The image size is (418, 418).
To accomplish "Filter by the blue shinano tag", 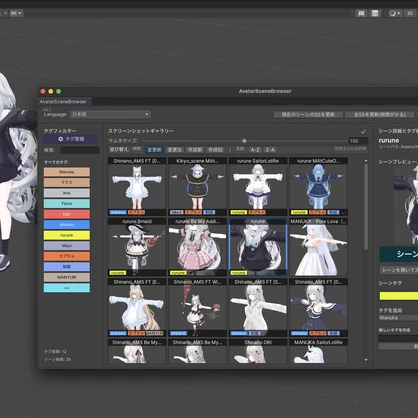I will pyautogui.click(x=67, y=225).
